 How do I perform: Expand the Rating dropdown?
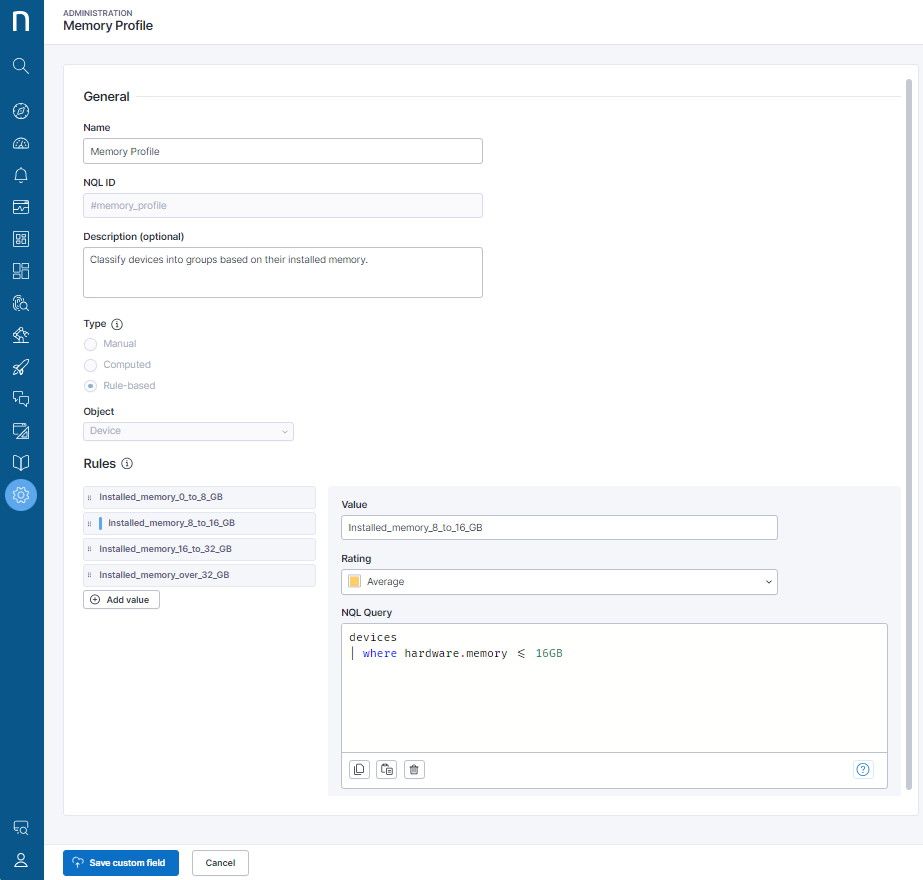[559, 582]
